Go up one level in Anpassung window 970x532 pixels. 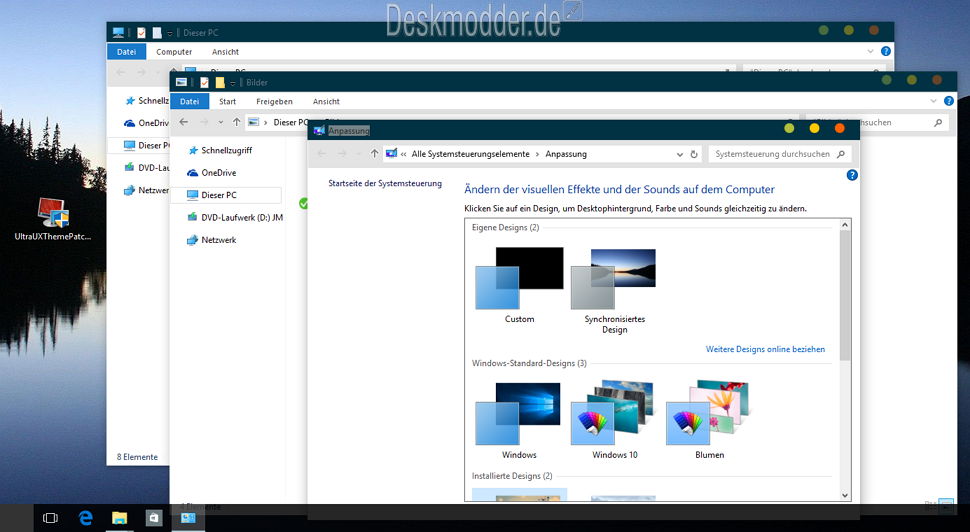point(374,153)
